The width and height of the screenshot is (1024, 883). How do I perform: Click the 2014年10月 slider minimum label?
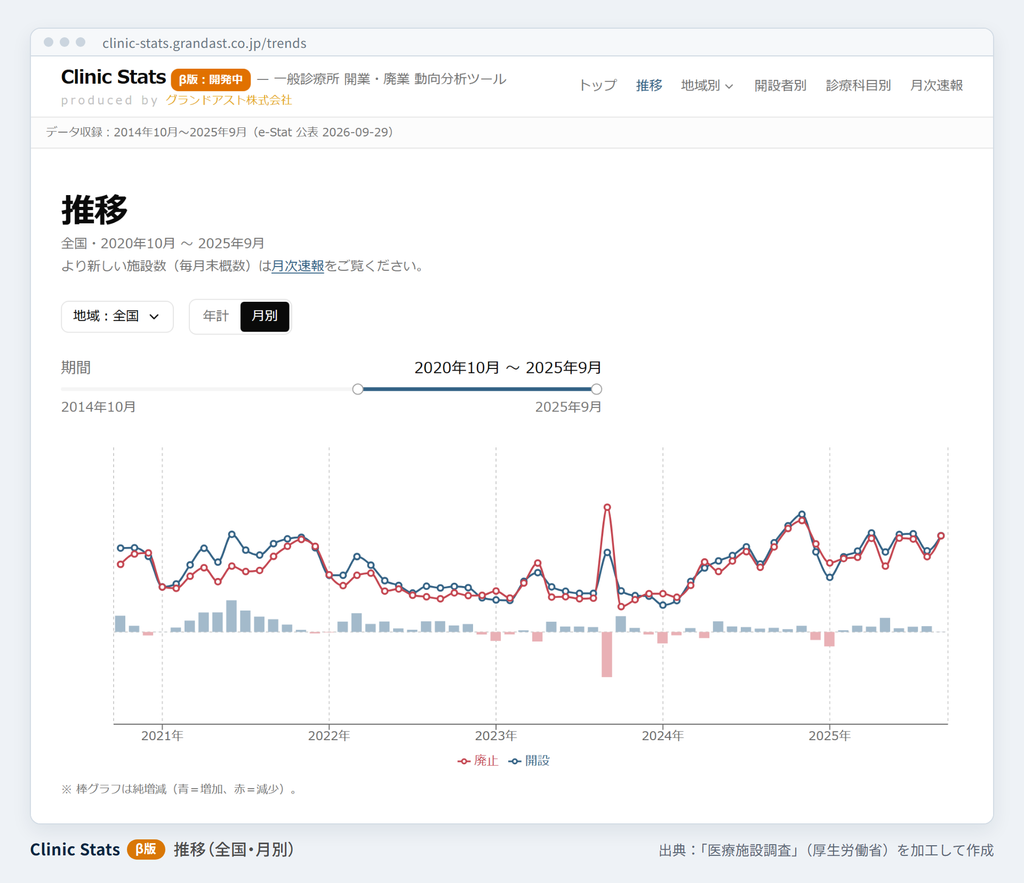(99, 407)
